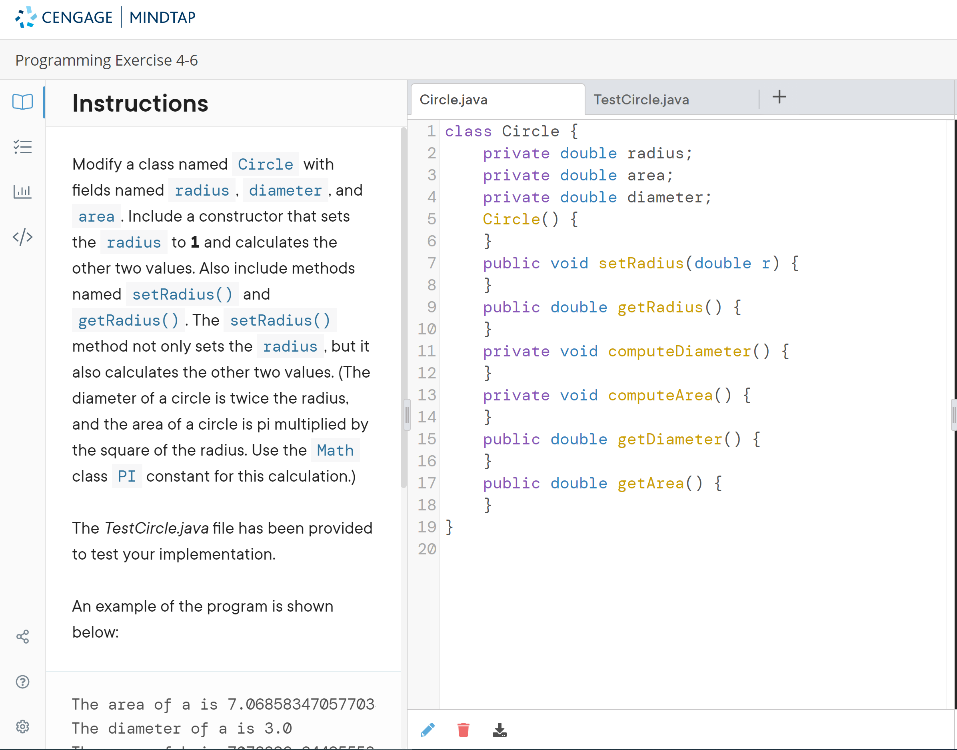The width and height of the screenshot is (957, 750).
Task: Open the settings gear icon
Action: (x=23, y=727)
